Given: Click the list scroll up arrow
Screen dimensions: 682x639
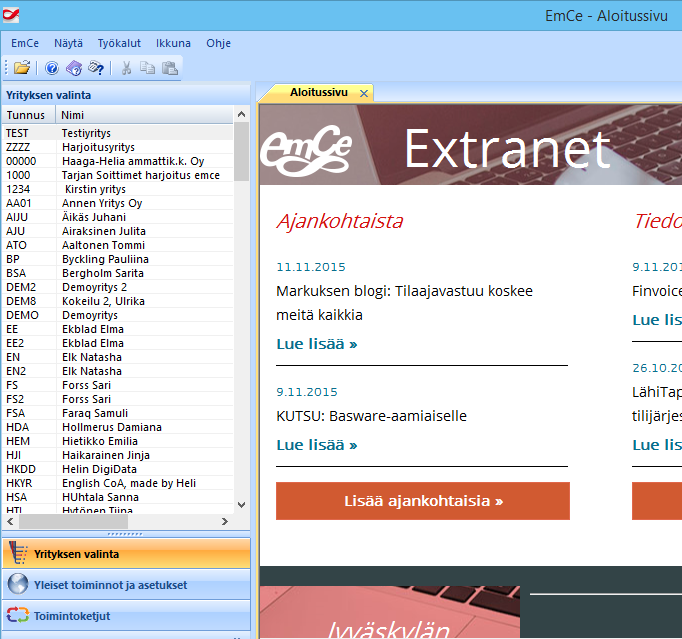Looking at the screenshot, I should (241, 114).
